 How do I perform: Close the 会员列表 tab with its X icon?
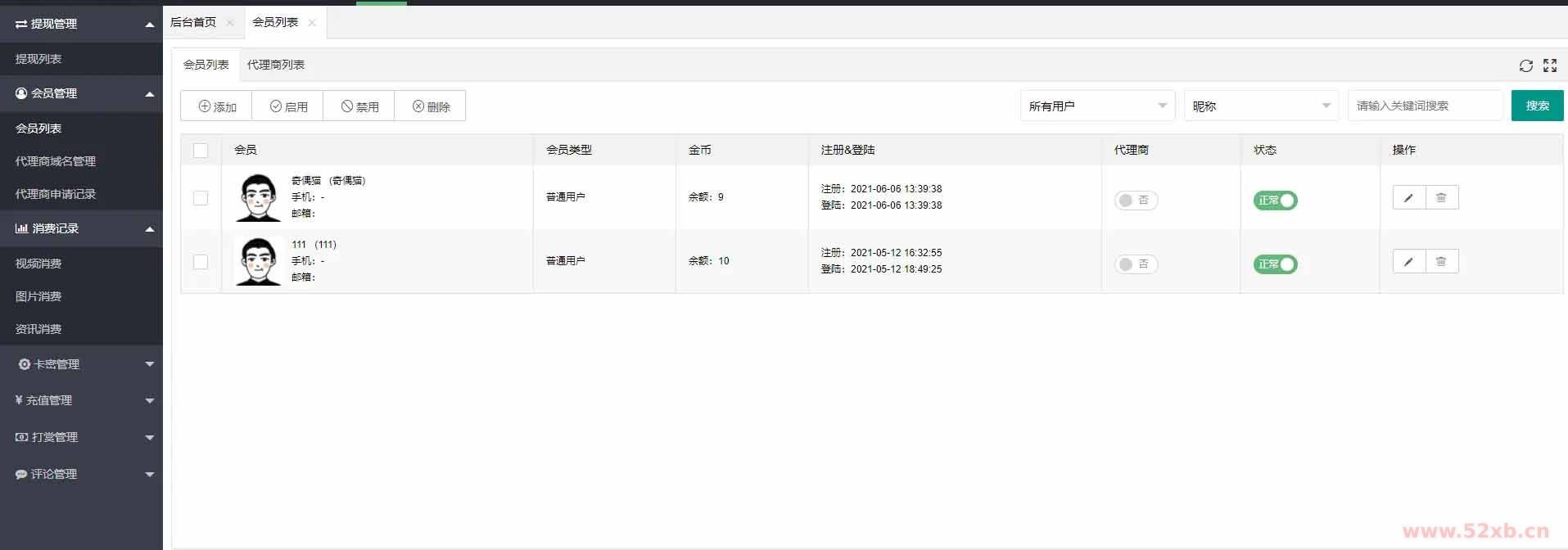[x=312, y=23]
